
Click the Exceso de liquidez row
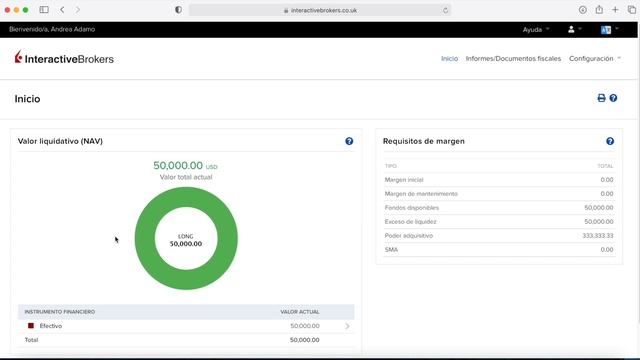[x=499, y=222]
